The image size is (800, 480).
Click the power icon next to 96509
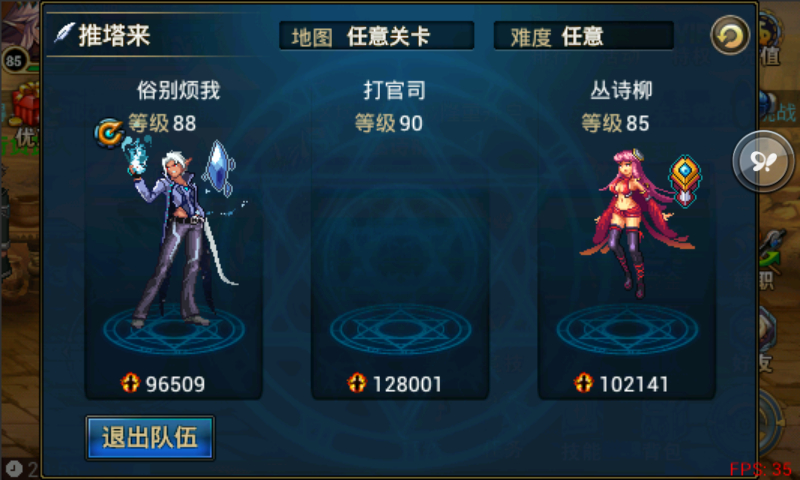click(x=130, y=383)
